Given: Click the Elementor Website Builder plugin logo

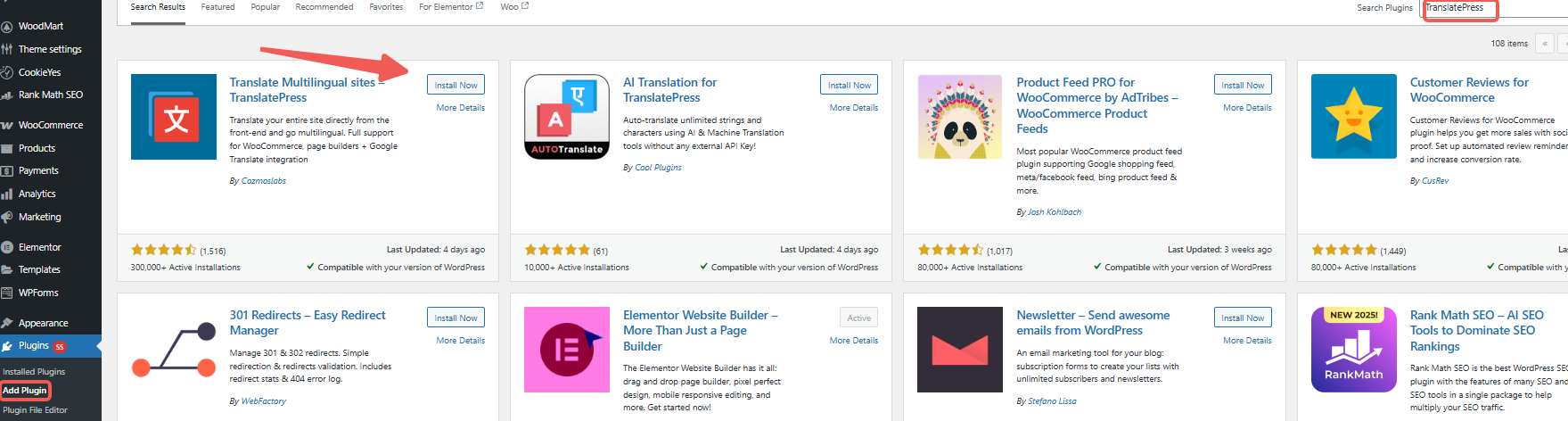Looking at the screenshot, I should coord(567,350).
